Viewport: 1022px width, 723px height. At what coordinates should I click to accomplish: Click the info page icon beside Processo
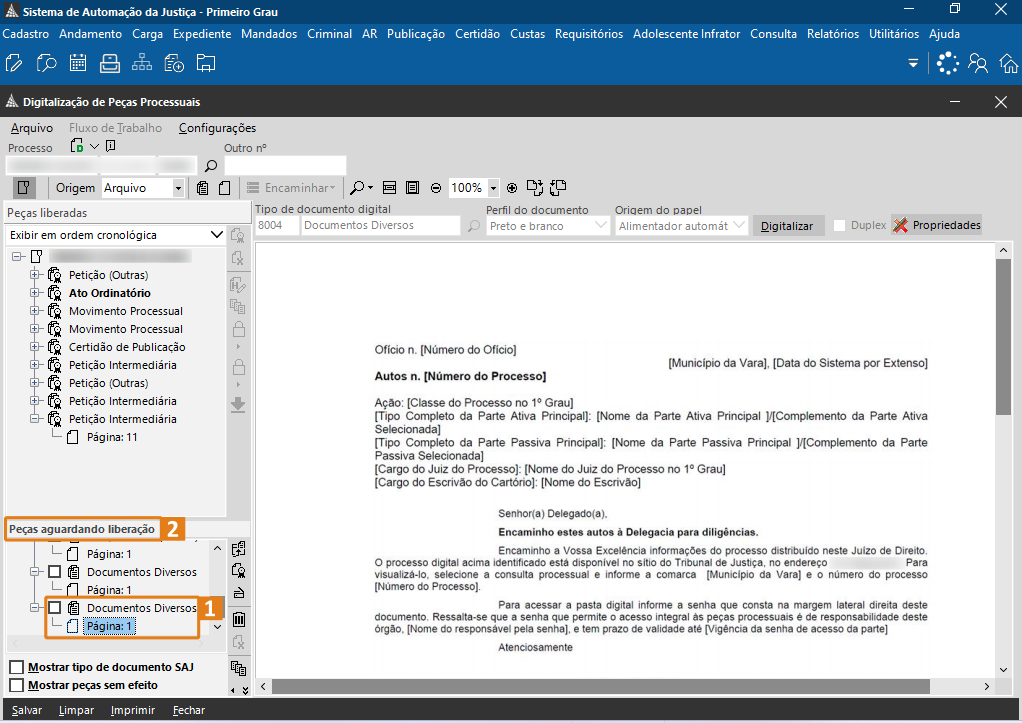[111, 145]
